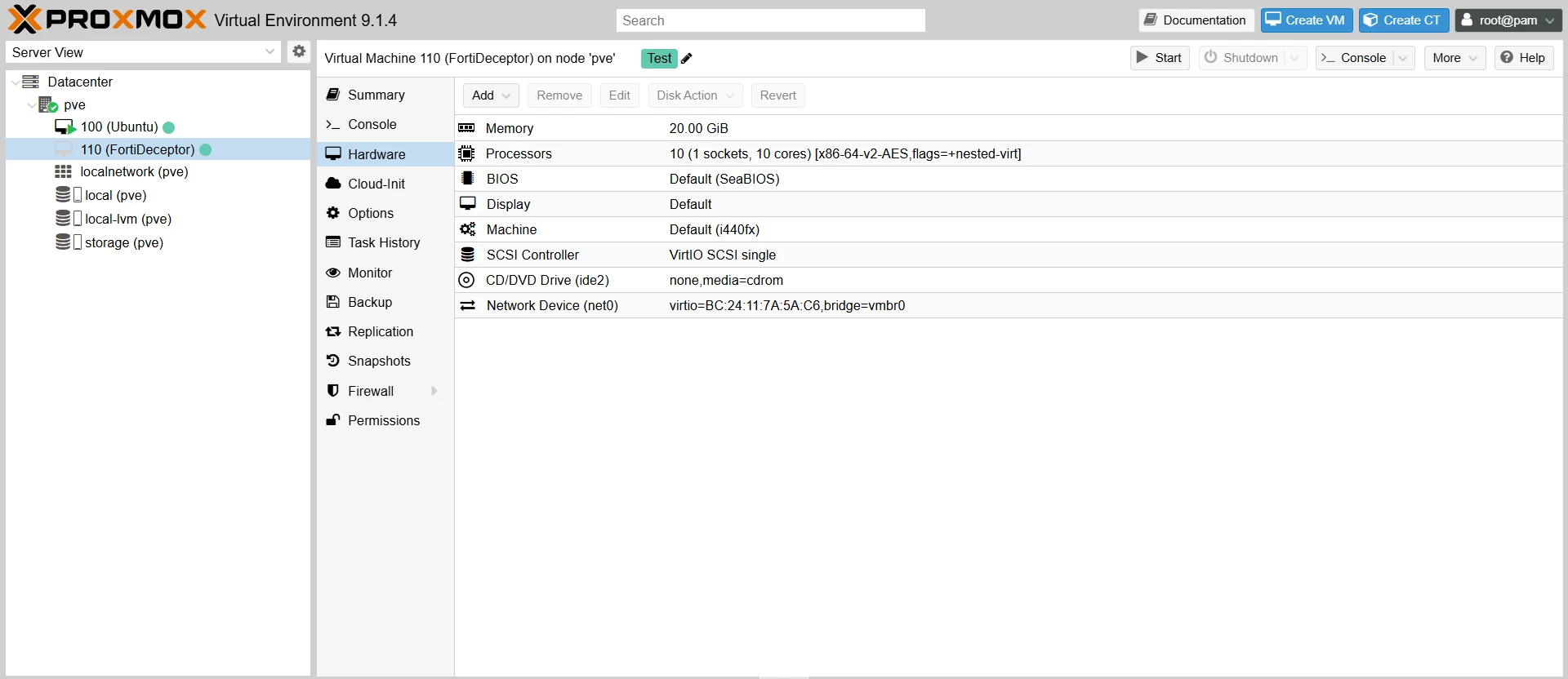Click the storage (pve) database icon

63,242
